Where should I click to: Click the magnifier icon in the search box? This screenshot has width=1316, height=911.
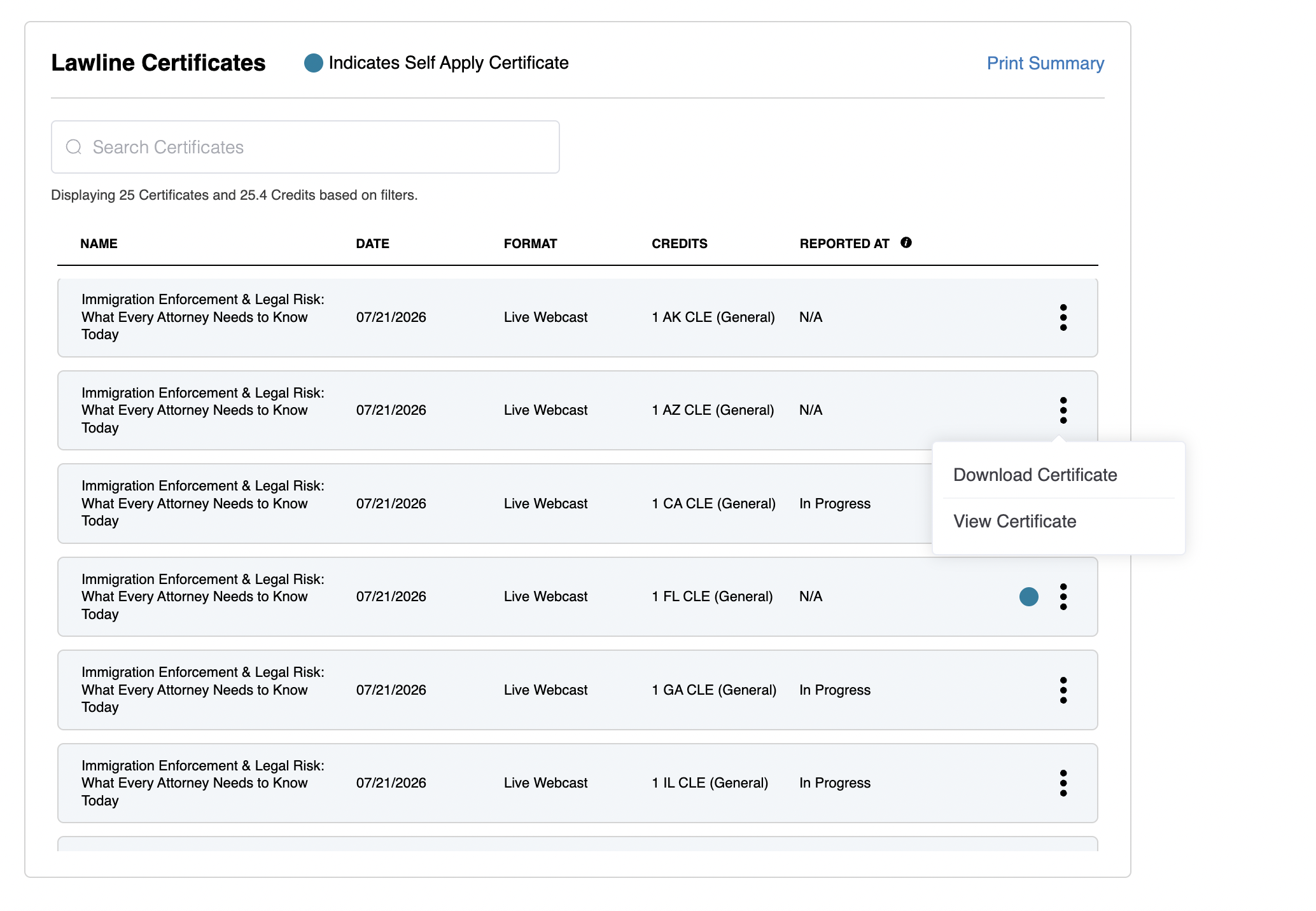(74, 147)
